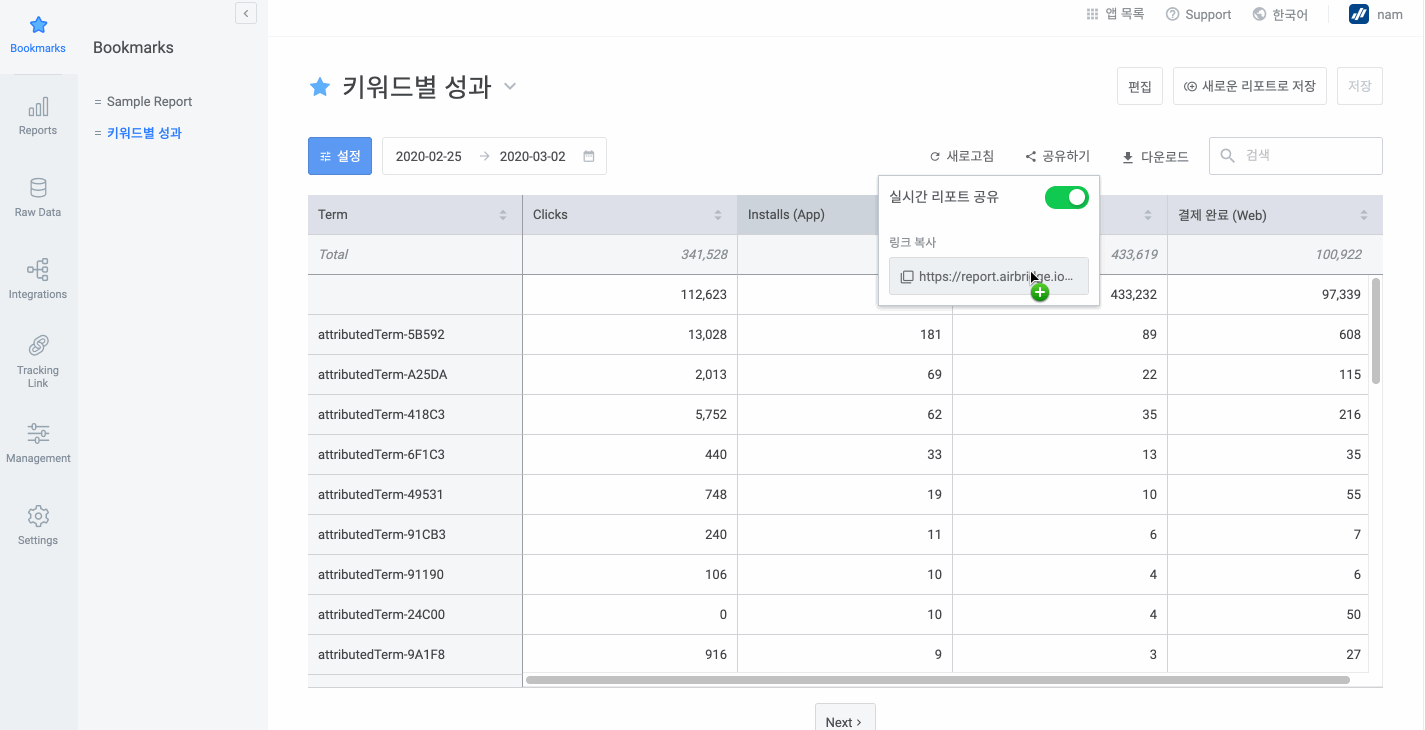
Task: Select the 키워드별 성과 bookmark
Action: click(x=144, y=133)
